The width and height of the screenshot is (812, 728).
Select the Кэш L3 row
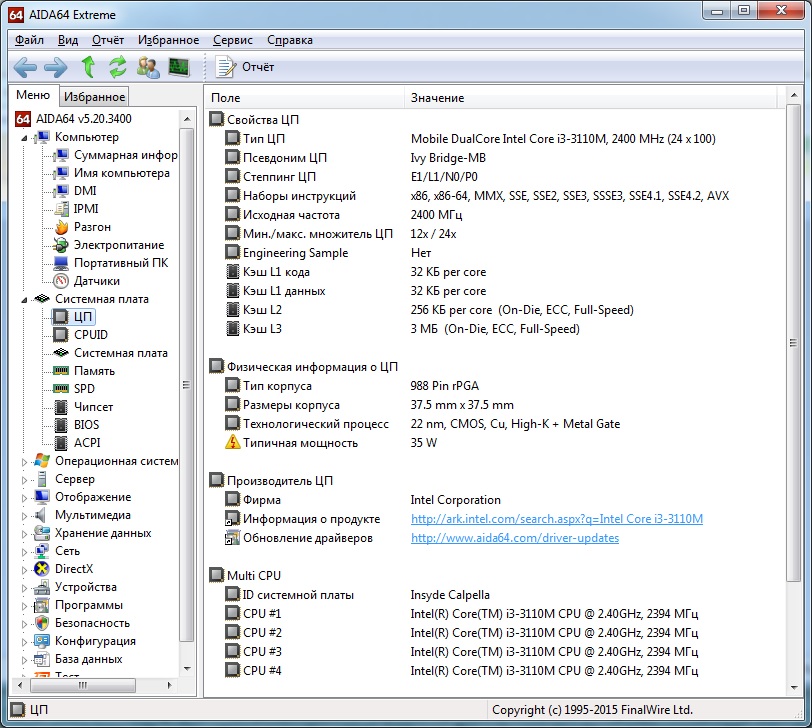coord(495,329)
